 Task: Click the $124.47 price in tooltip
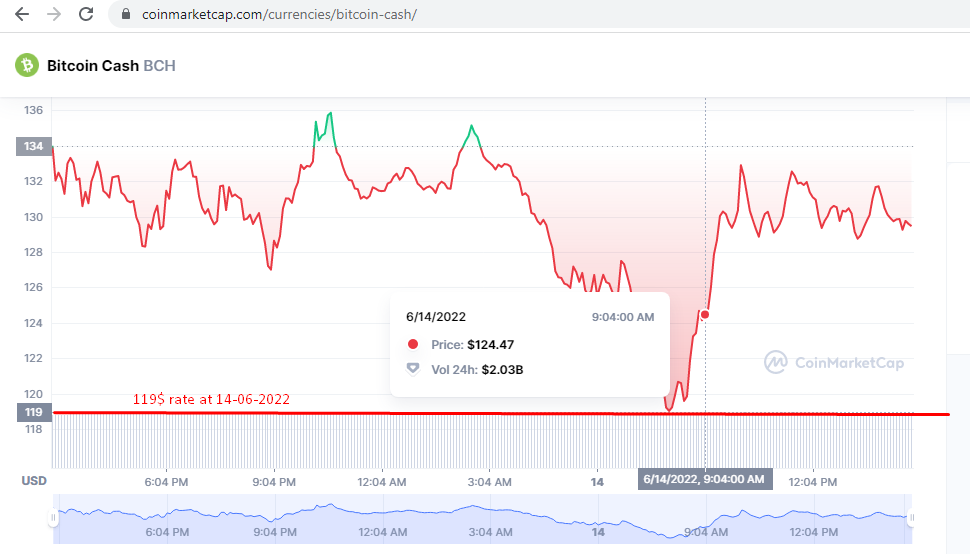(491, 344)
